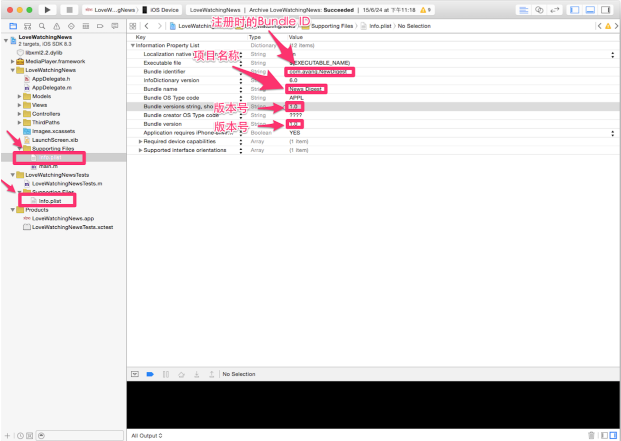Jump to the previous issue arrow
The height and width of the screenshot is (441, 621).
click(599, 26)
